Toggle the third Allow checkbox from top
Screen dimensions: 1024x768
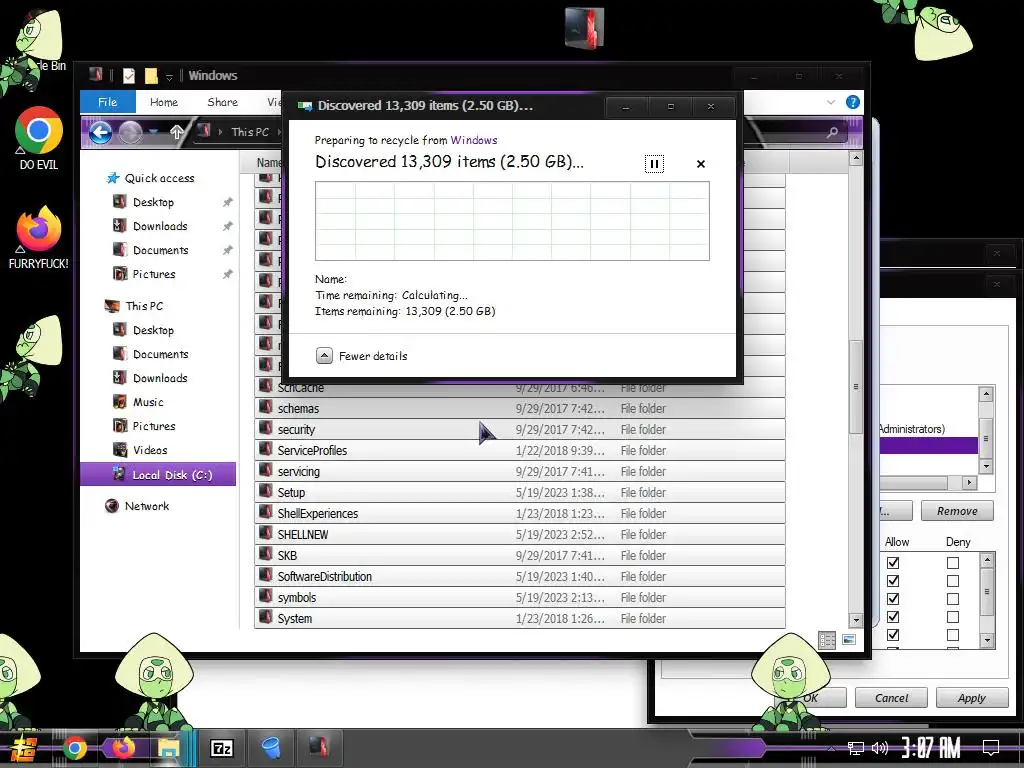[893, 599]
